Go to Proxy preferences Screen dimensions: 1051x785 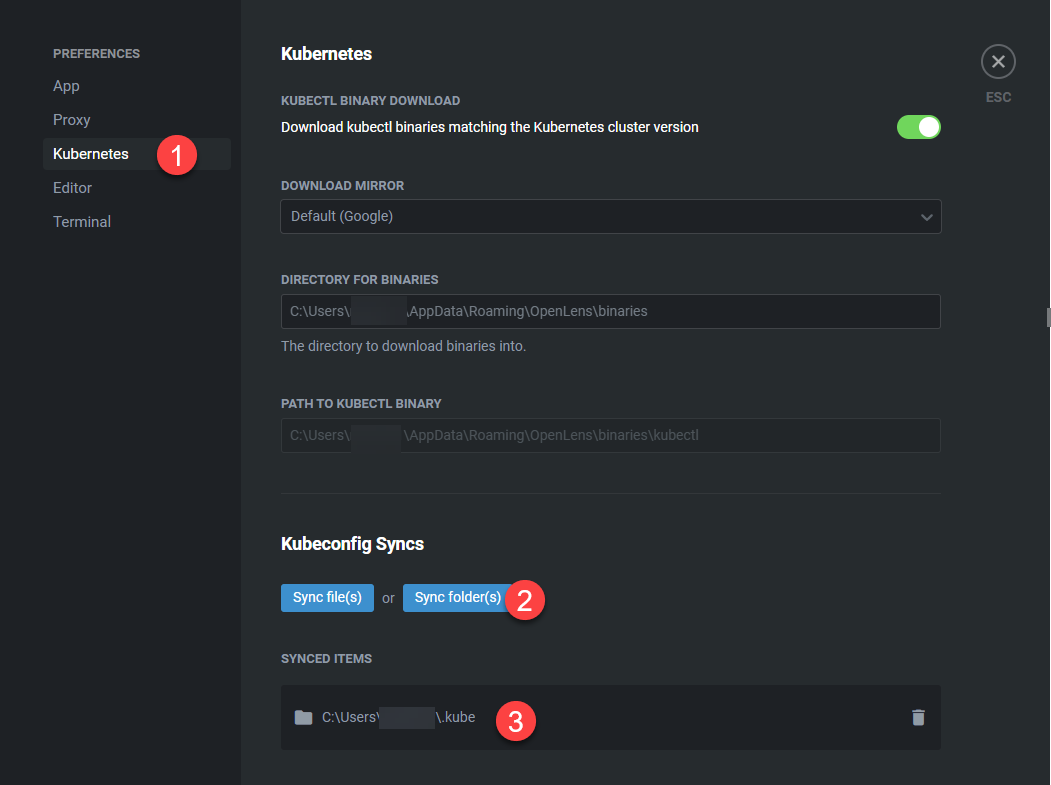point(72,120)
